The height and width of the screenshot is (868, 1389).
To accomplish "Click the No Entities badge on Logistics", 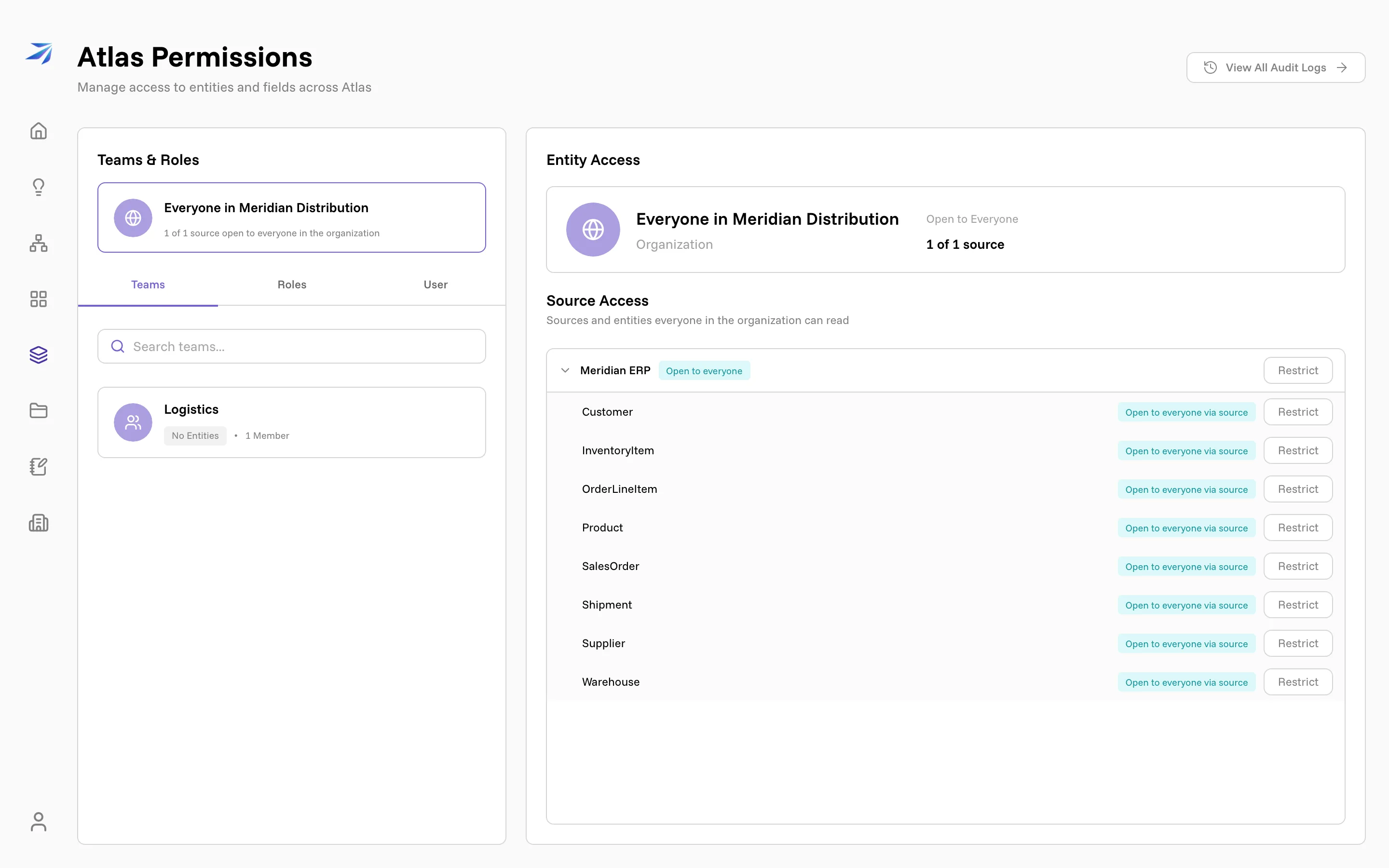I will [x=195, y=436].
